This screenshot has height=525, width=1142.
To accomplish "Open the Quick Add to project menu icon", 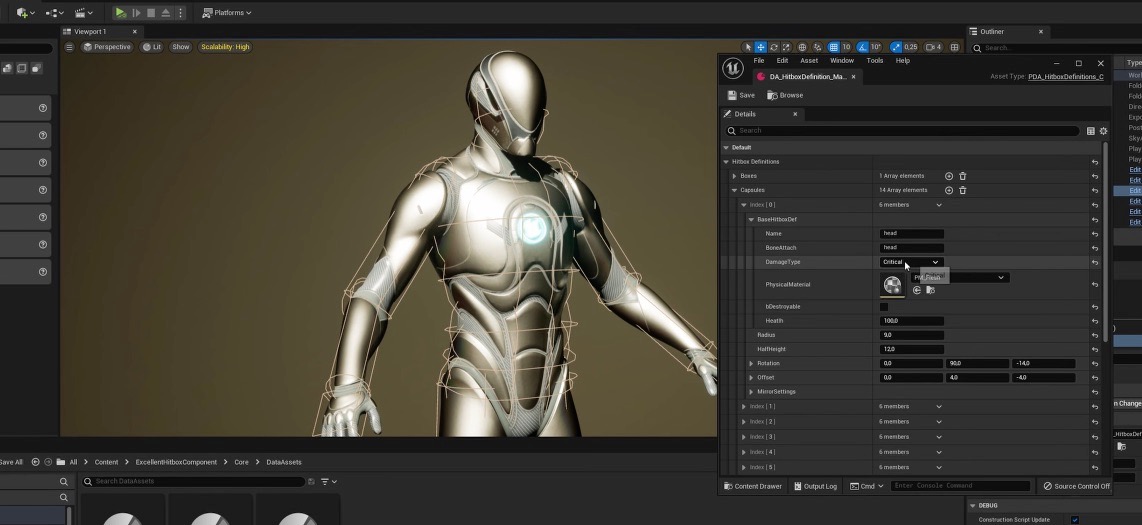I will pos(25,12).
